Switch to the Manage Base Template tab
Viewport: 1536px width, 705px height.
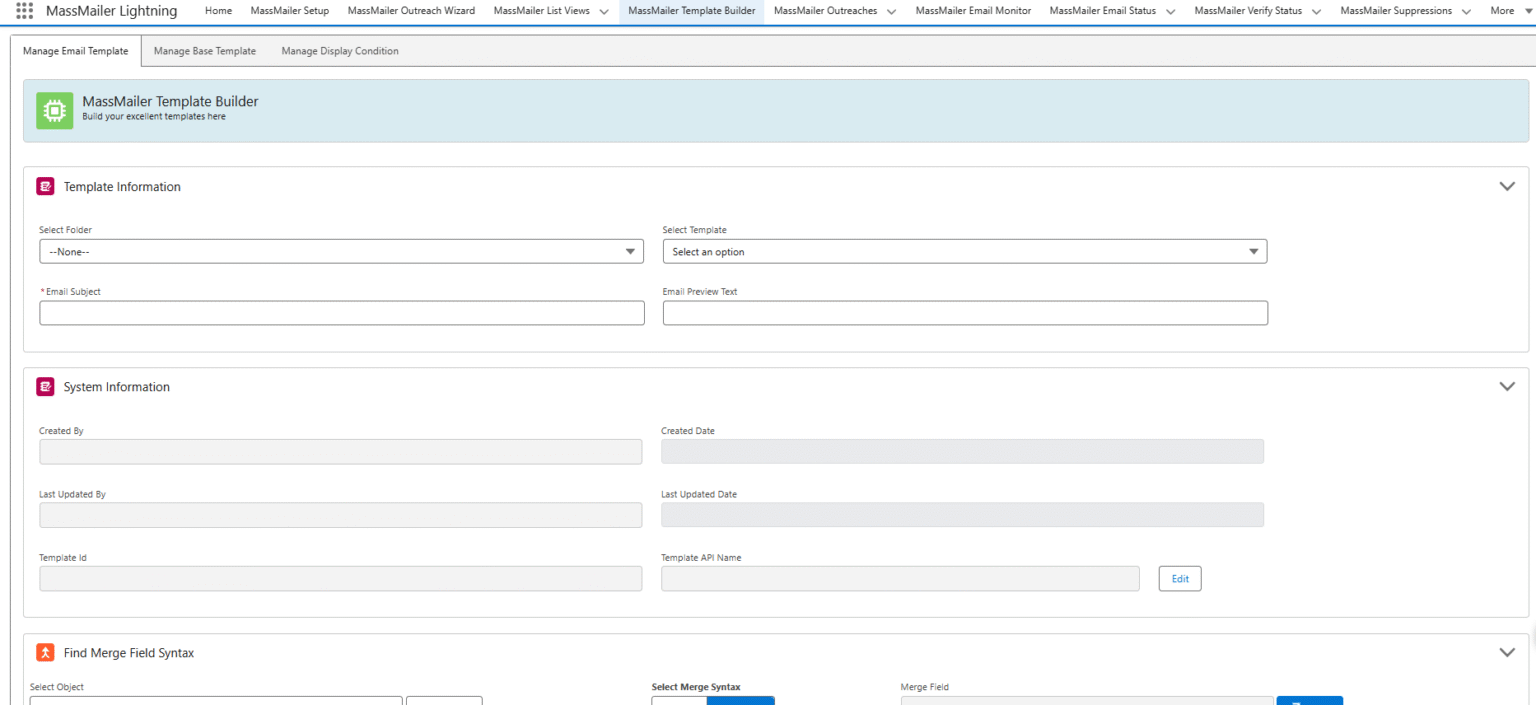pyautogui.click(x=204, y=50)
